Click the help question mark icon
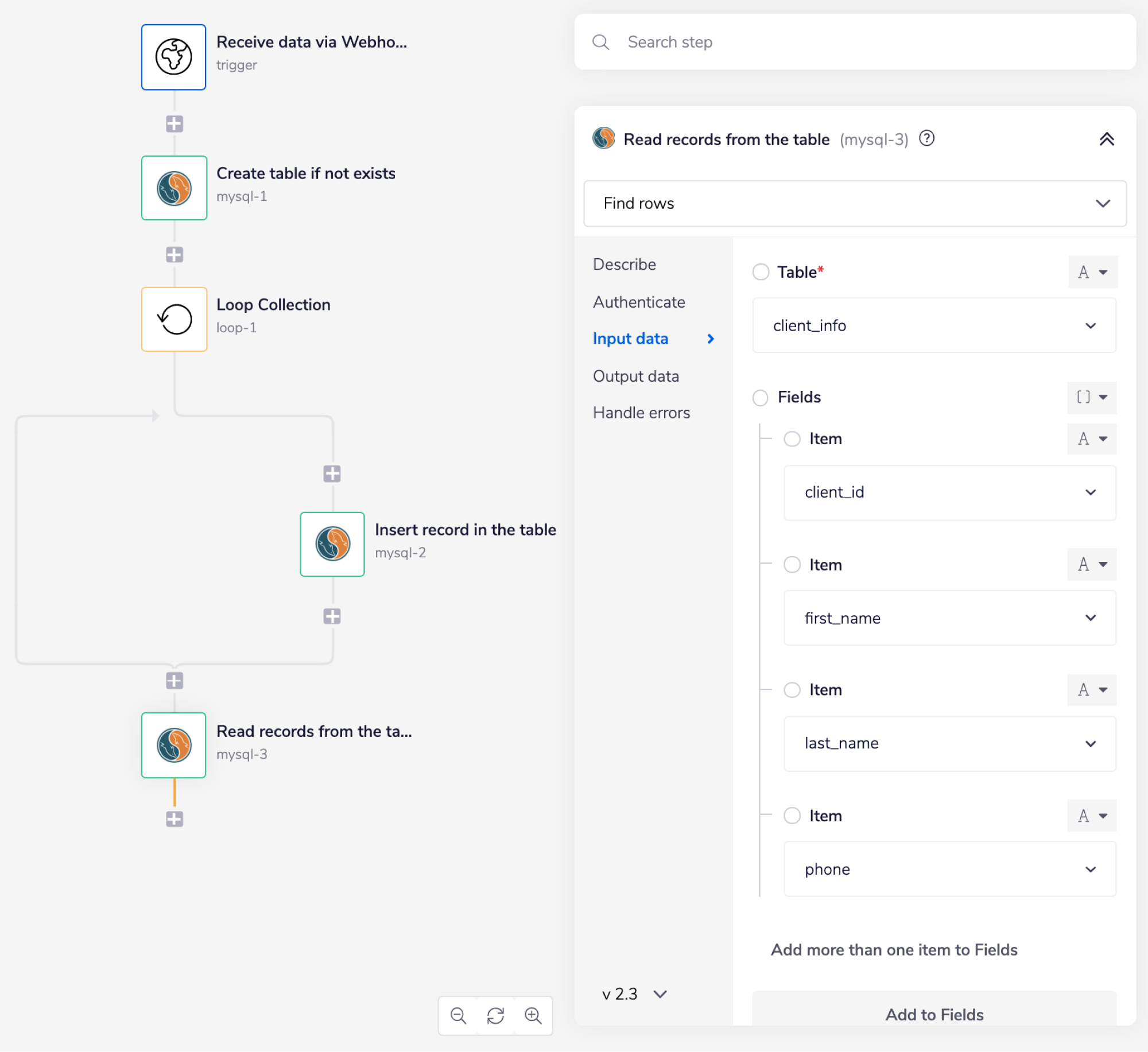 926,138
